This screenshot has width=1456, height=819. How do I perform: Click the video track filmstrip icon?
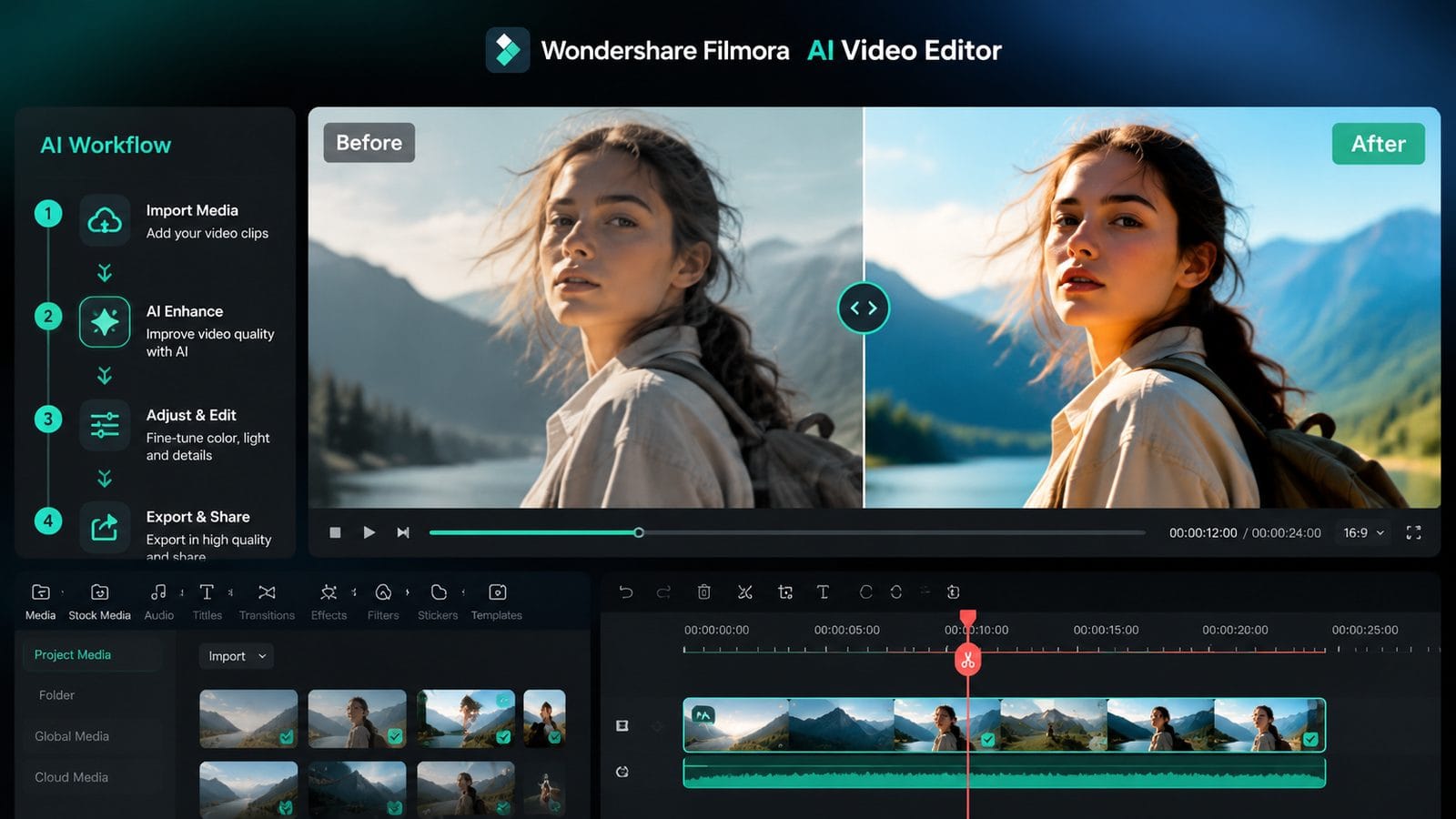(x=622, y=725)
